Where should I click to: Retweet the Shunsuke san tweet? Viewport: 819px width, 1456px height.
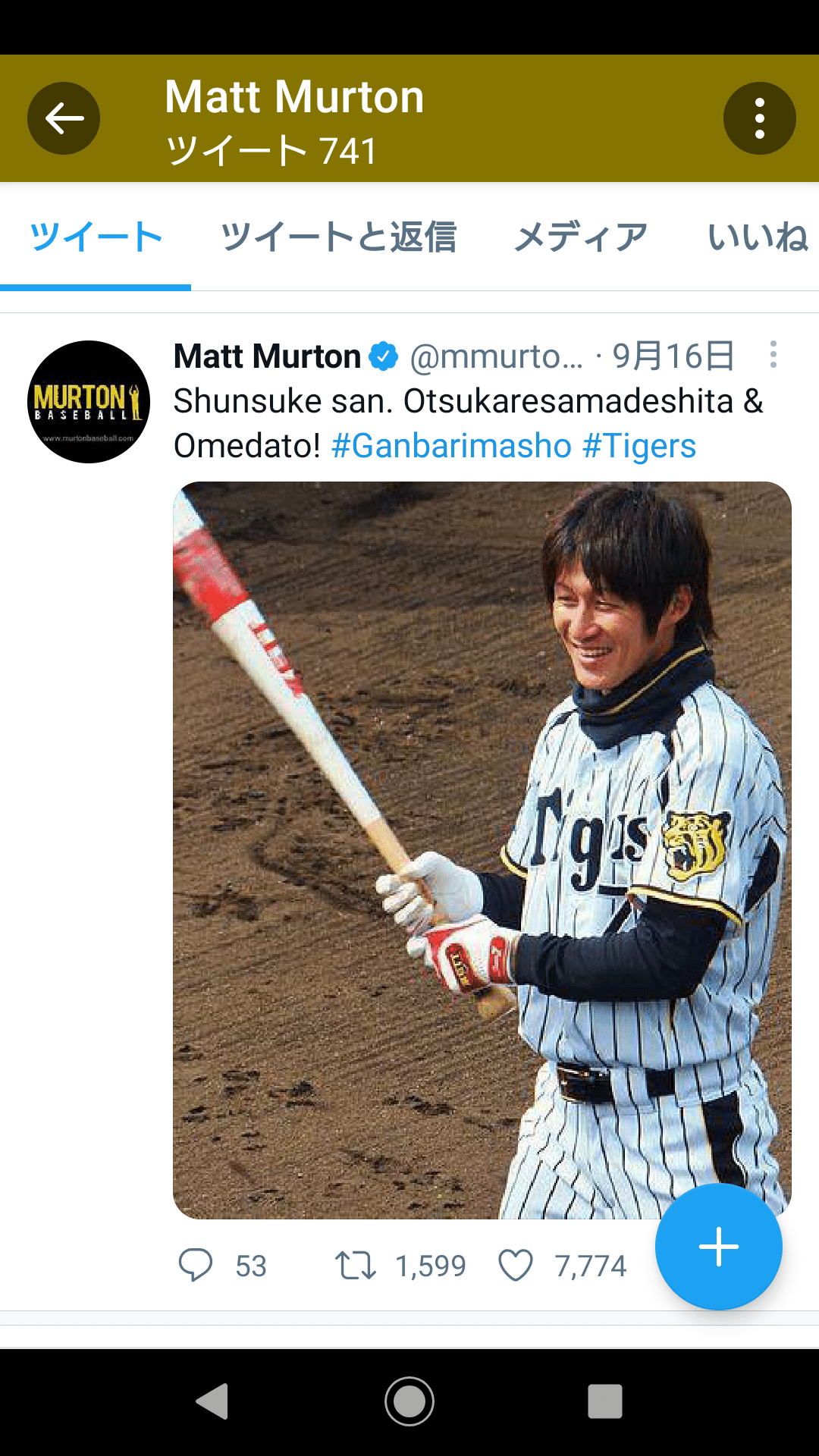point(356,1265)
